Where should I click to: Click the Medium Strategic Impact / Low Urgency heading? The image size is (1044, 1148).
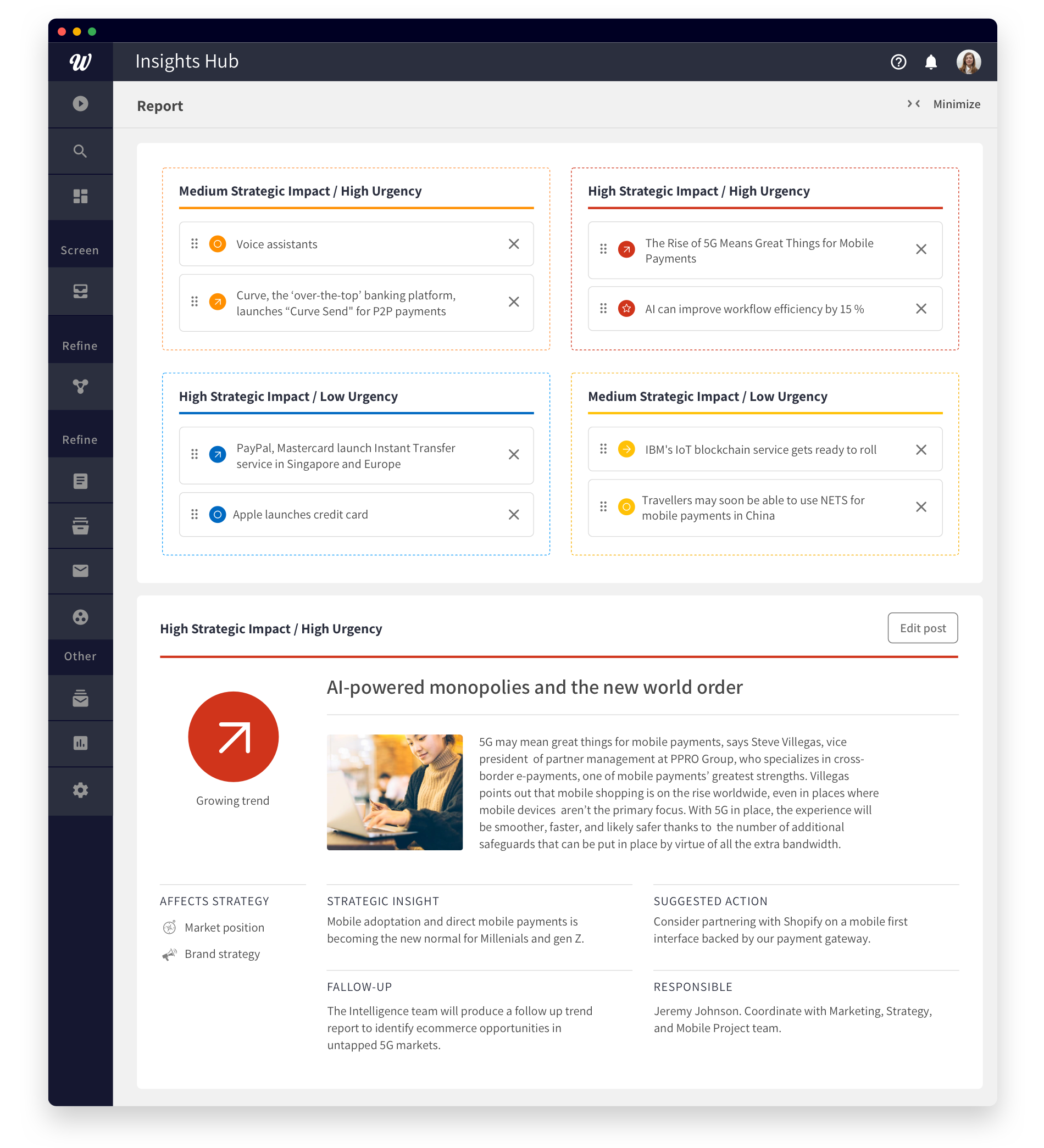tap(707, 397)
